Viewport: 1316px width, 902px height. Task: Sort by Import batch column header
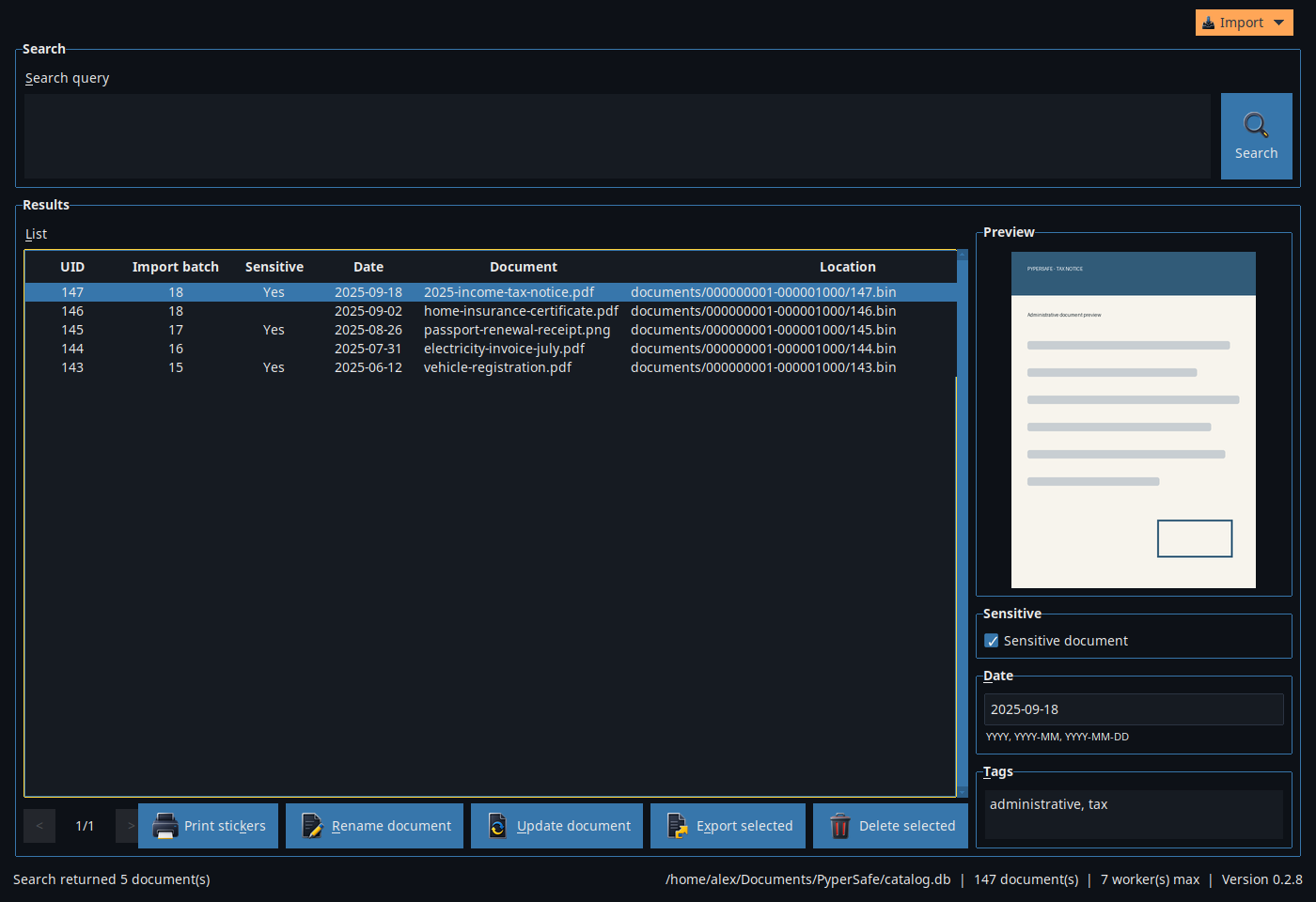(176, 267)
